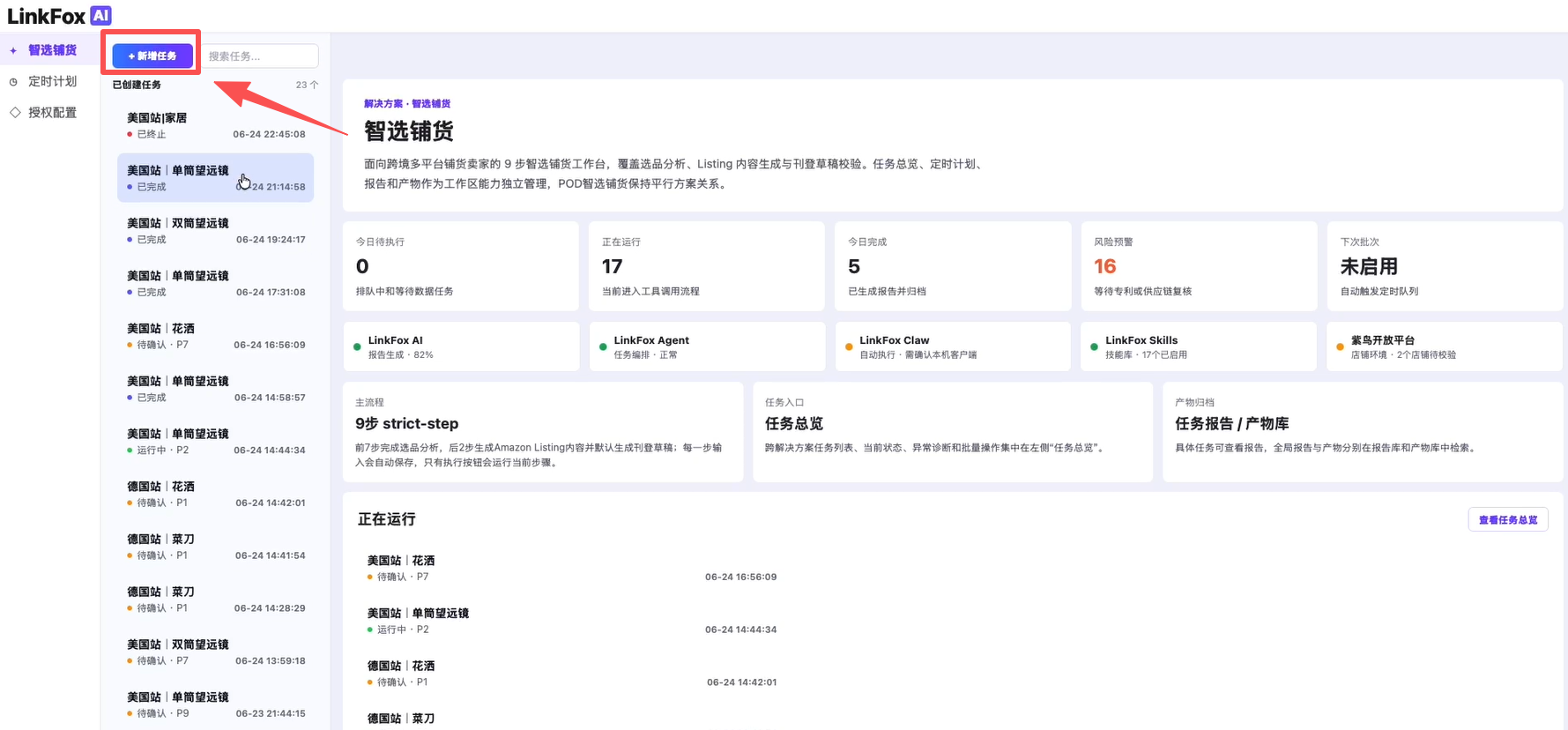Click the 9步 strict-step 主流程 card

tap(543, 432)
